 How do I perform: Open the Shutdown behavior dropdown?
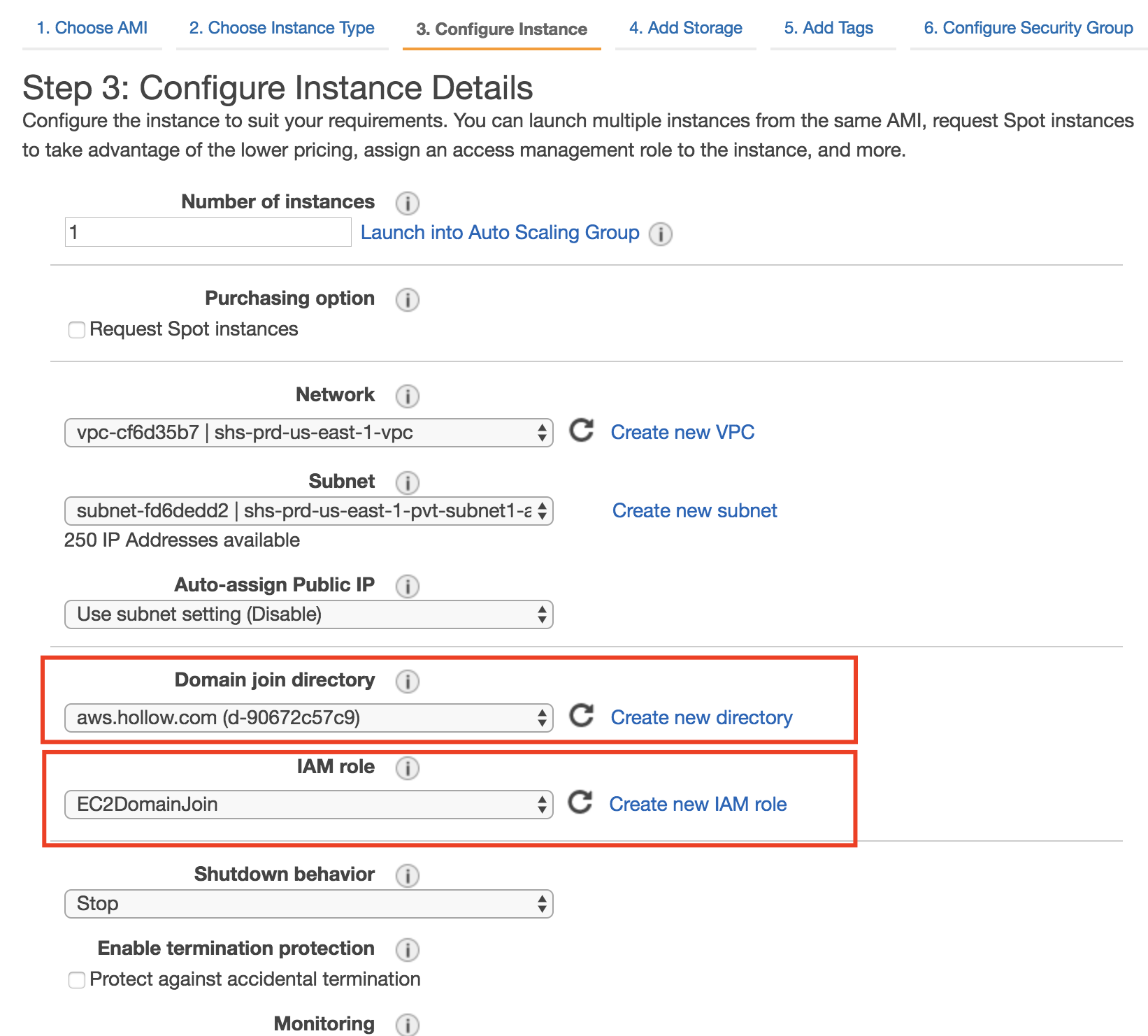(x=308, y=904)
